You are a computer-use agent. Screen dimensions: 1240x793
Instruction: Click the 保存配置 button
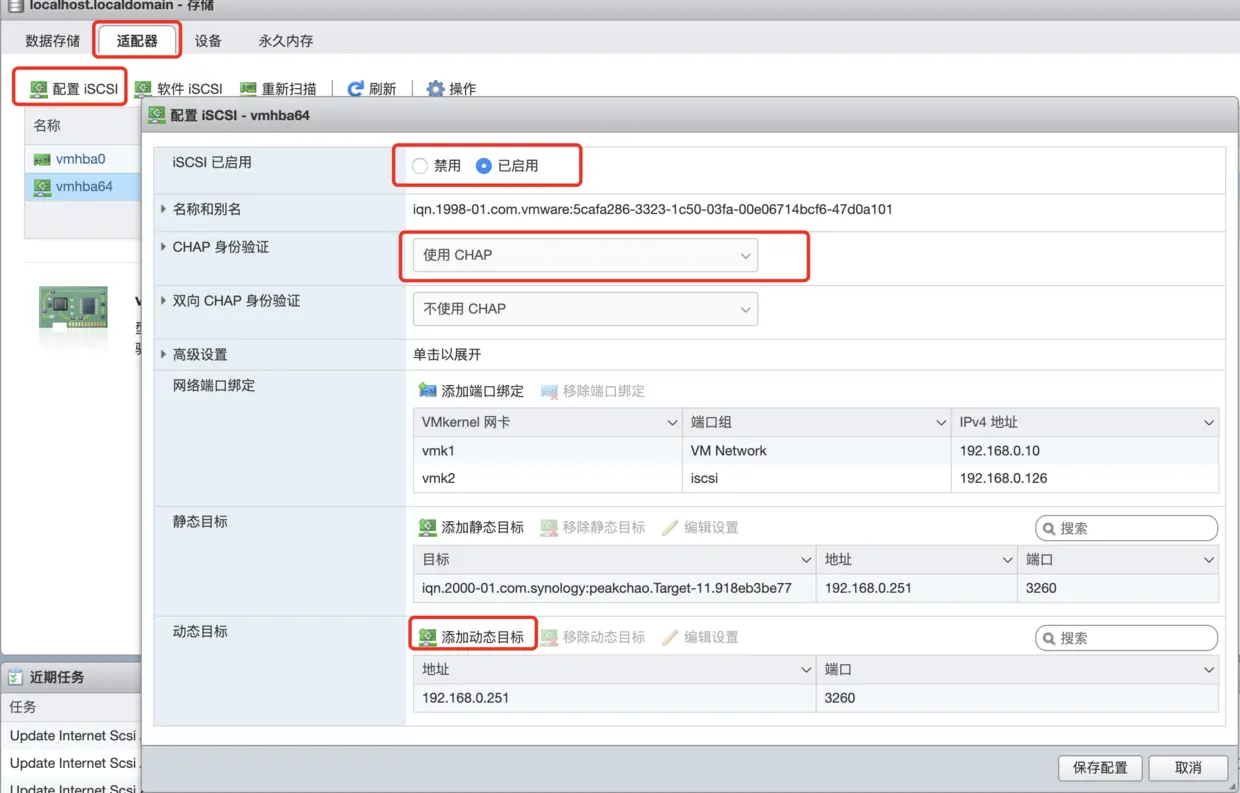click(x=1100, y=768)
